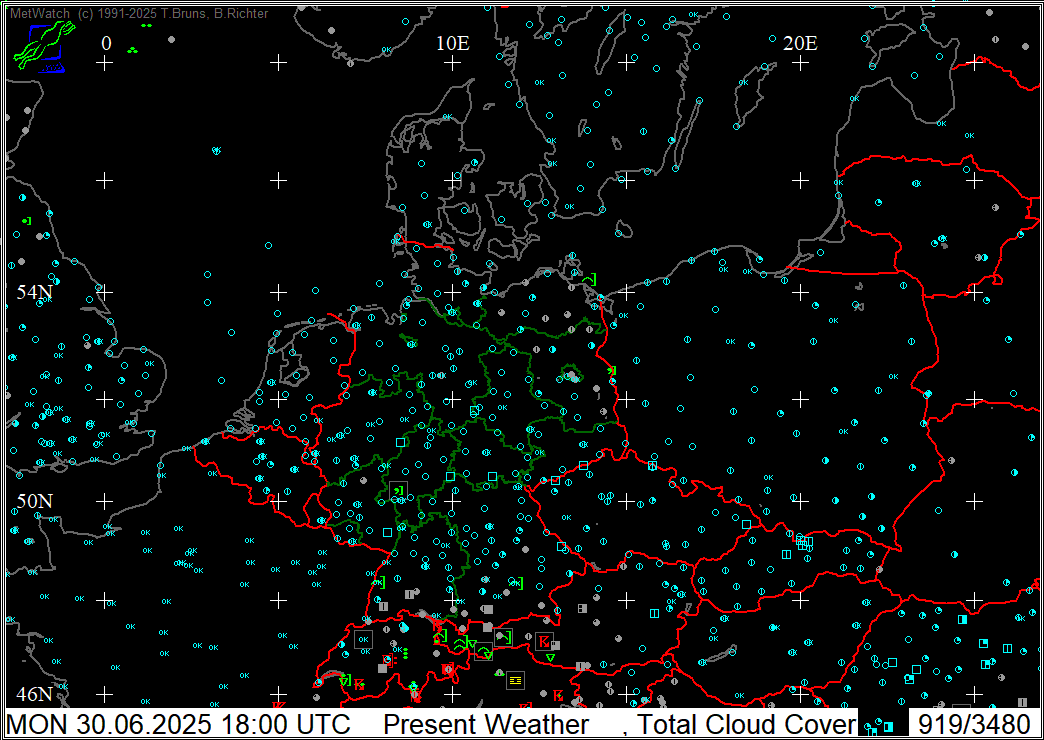The height and width of the screenshot is (740, 1044).
Task: Click gray four-pane square symbol in Austria
Action: click(x=583, y=609)
